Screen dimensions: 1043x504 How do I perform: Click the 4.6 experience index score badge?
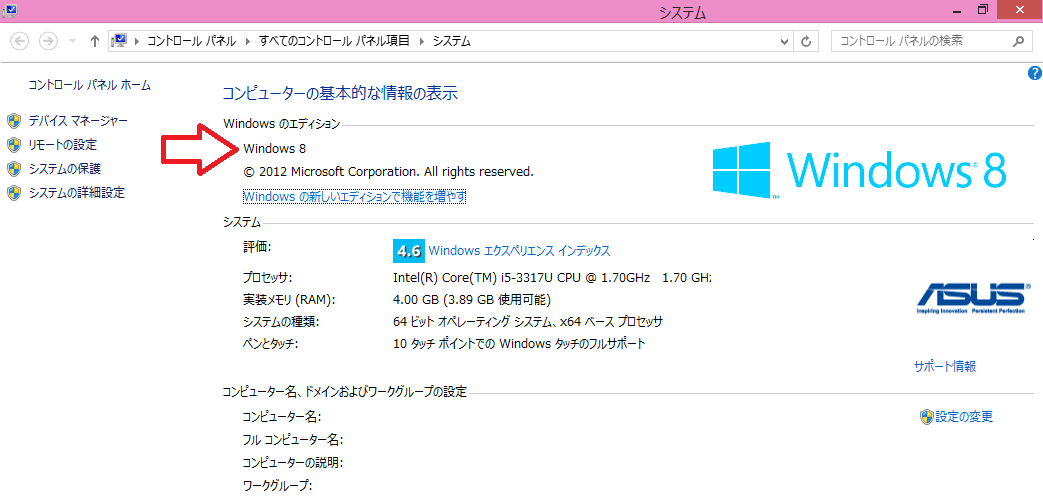click(x=408, y=251)
